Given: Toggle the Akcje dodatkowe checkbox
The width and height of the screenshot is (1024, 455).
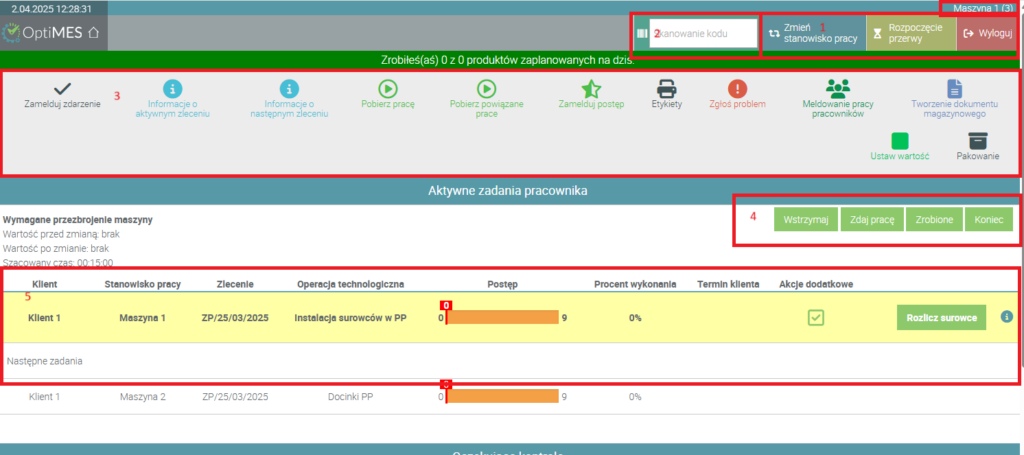Looking at the screenshot, I should pyautogui.click(x=816, y=317).
